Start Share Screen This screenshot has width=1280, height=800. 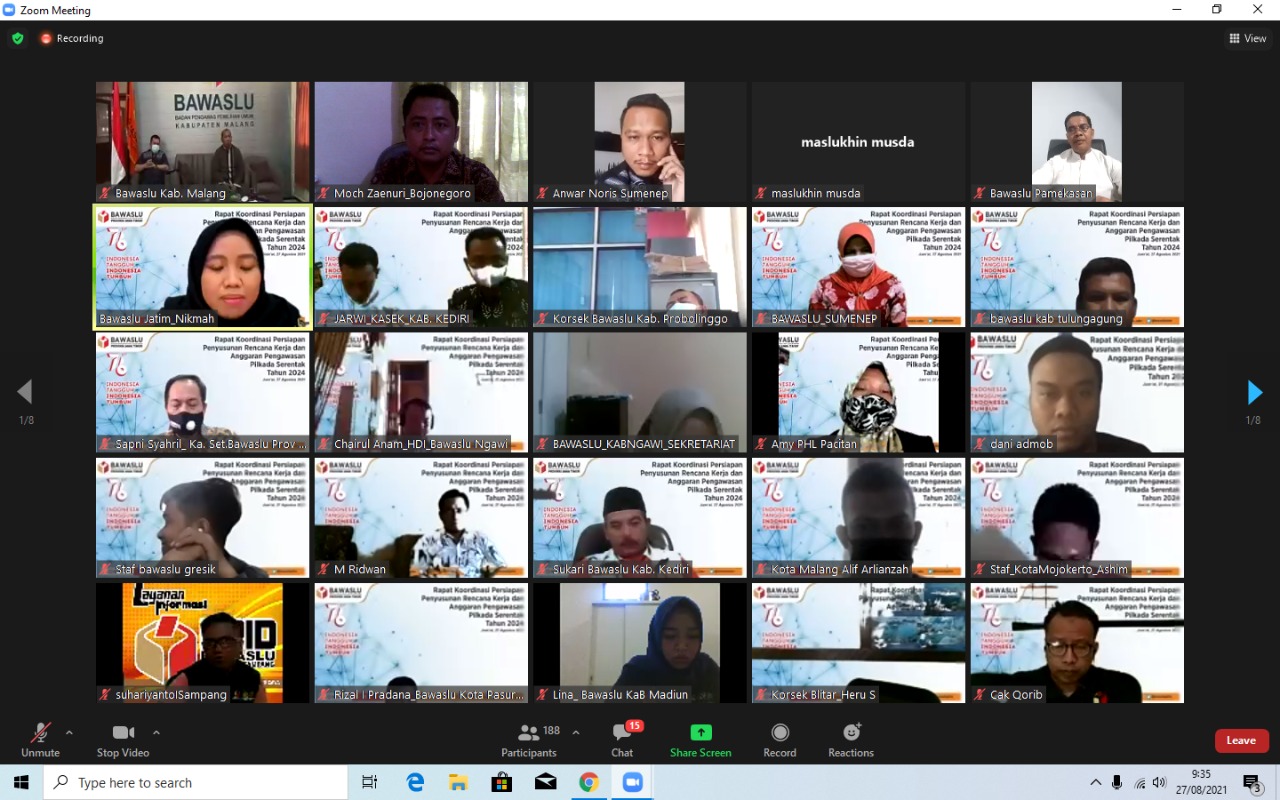coord(700,740)
